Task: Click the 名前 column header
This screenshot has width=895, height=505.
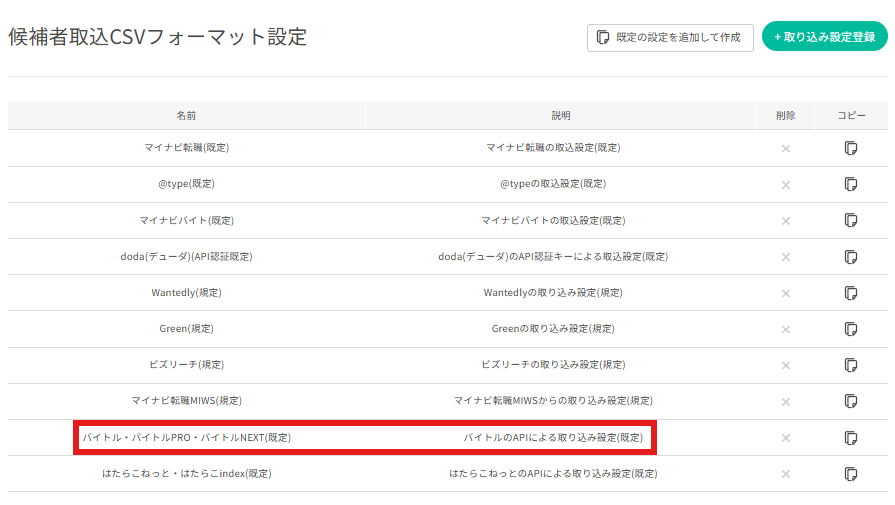Action: click(187, 116)
